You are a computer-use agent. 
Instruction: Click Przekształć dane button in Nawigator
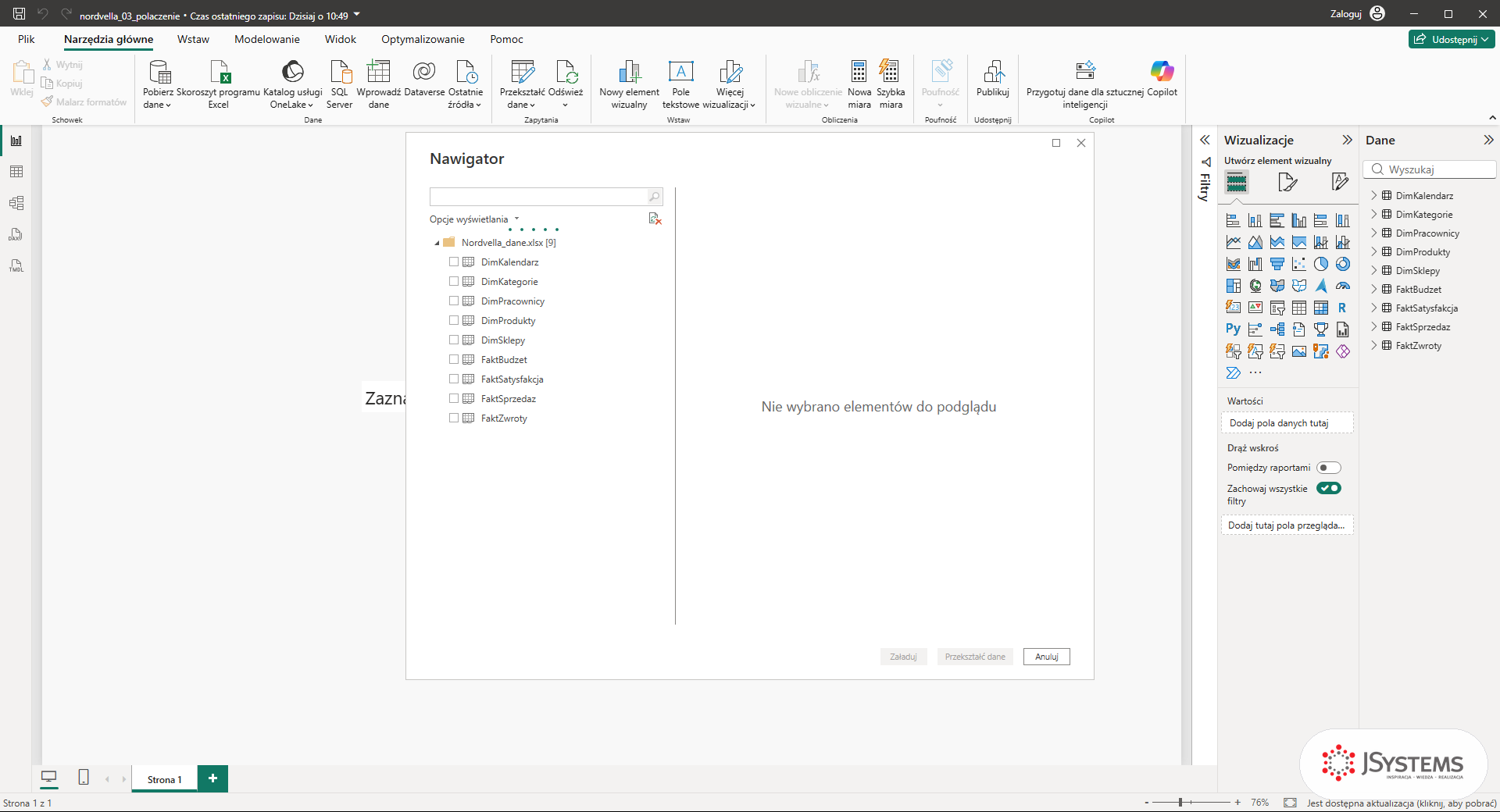coord(975,657)
